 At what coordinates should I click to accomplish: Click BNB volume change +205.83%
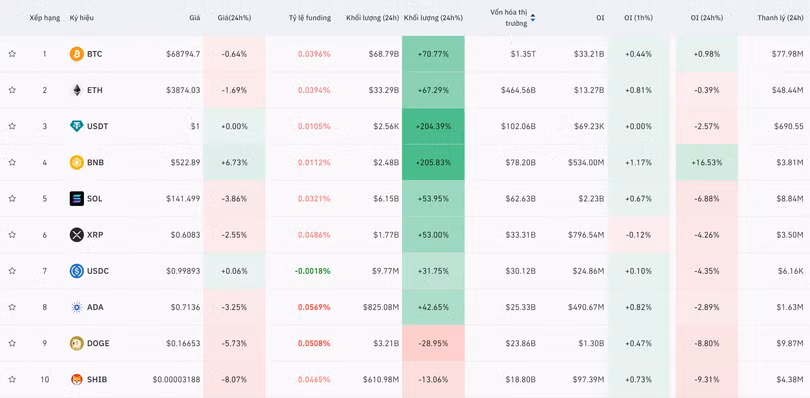tap(433, 162)
